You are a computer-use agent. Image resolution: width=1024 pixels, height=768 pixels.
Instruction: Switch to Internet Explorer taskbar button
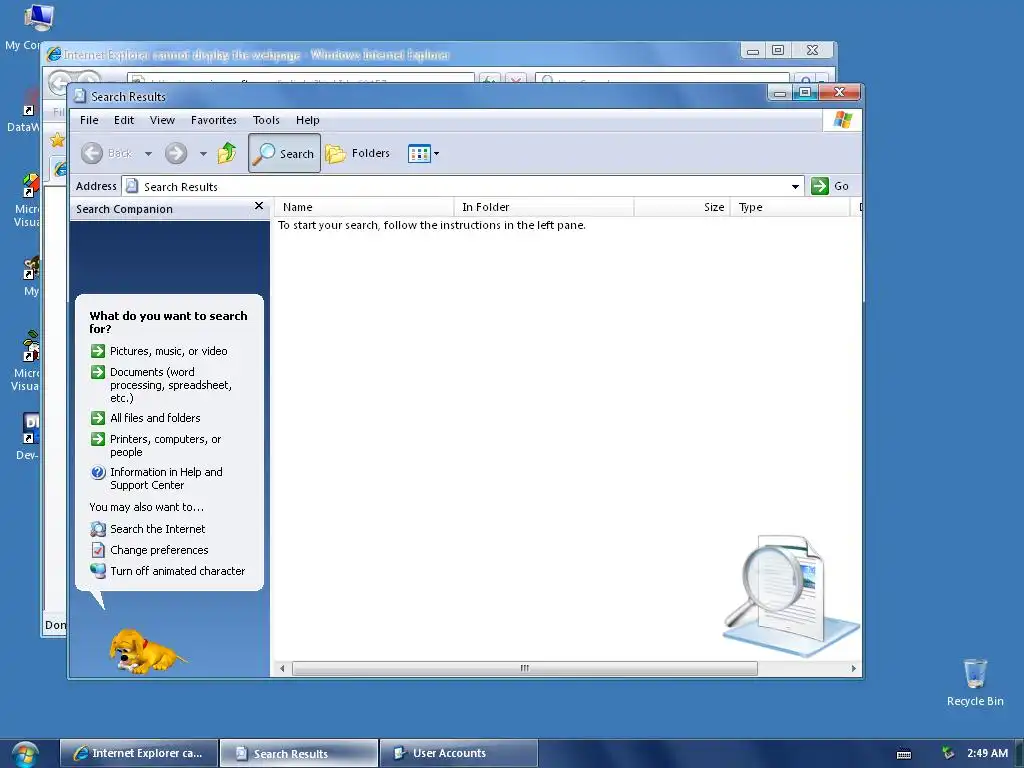[x=138, y=753]
